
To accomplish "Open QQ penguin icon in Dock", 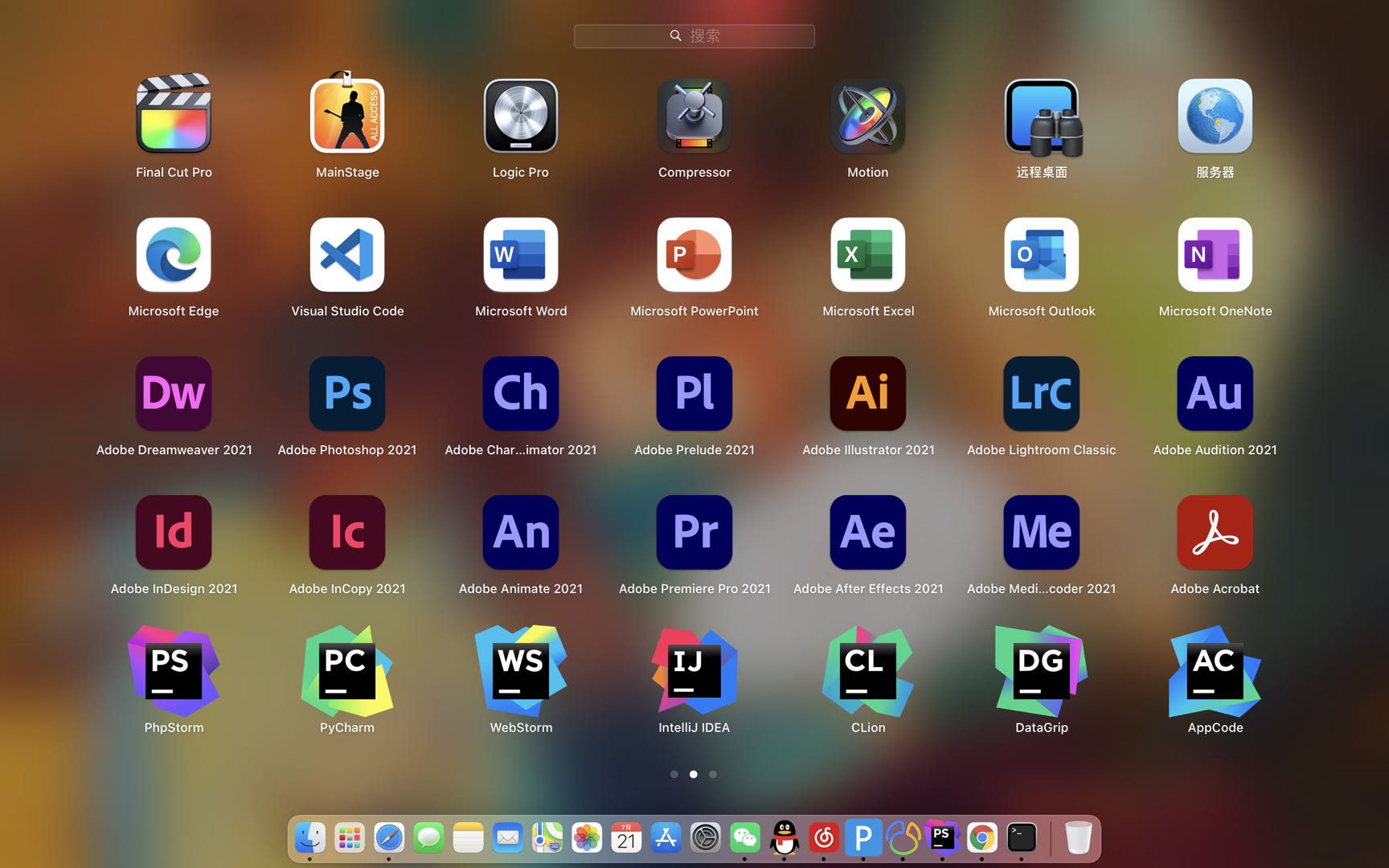I will click(x=785, y=837).
